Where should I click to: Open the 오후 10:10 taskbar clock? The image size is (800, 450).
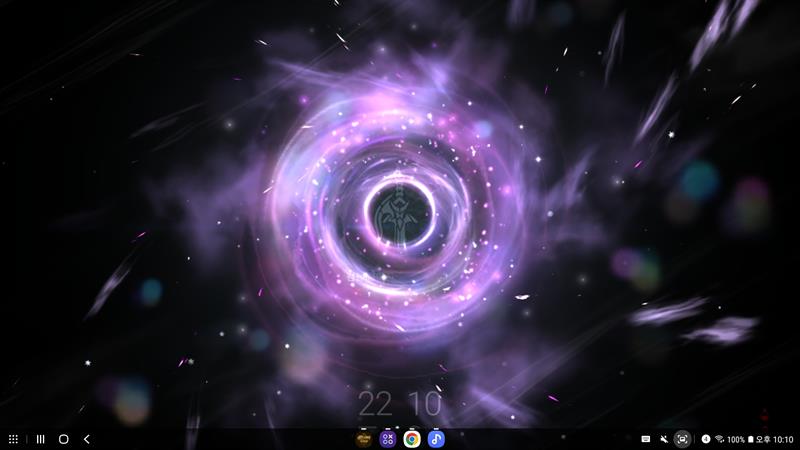pos(774,439)
